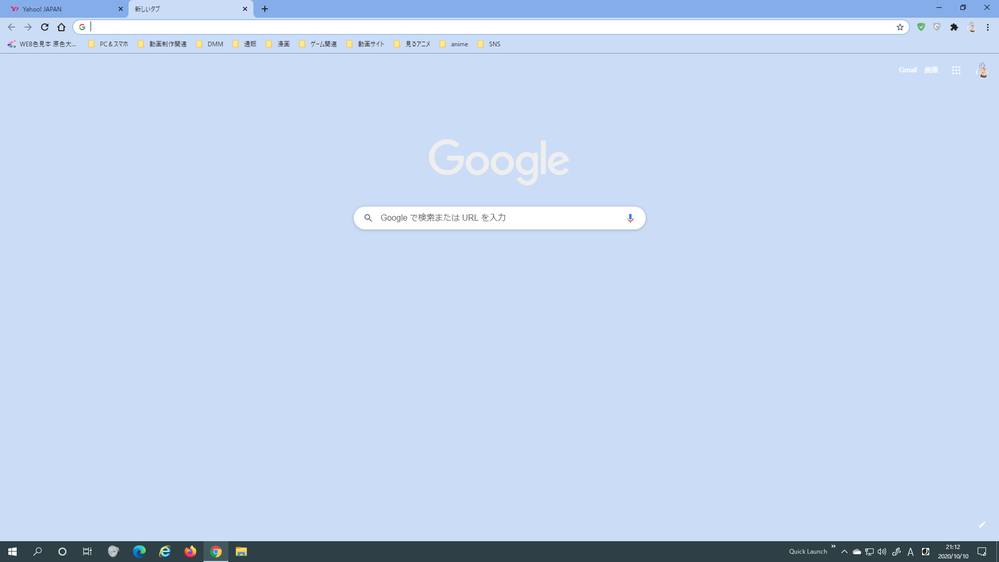The width and height of the screenshot is (999, 562).
Task: Switch to the Yahoo! JAPAN tab
Action: (x=64, y=9)
